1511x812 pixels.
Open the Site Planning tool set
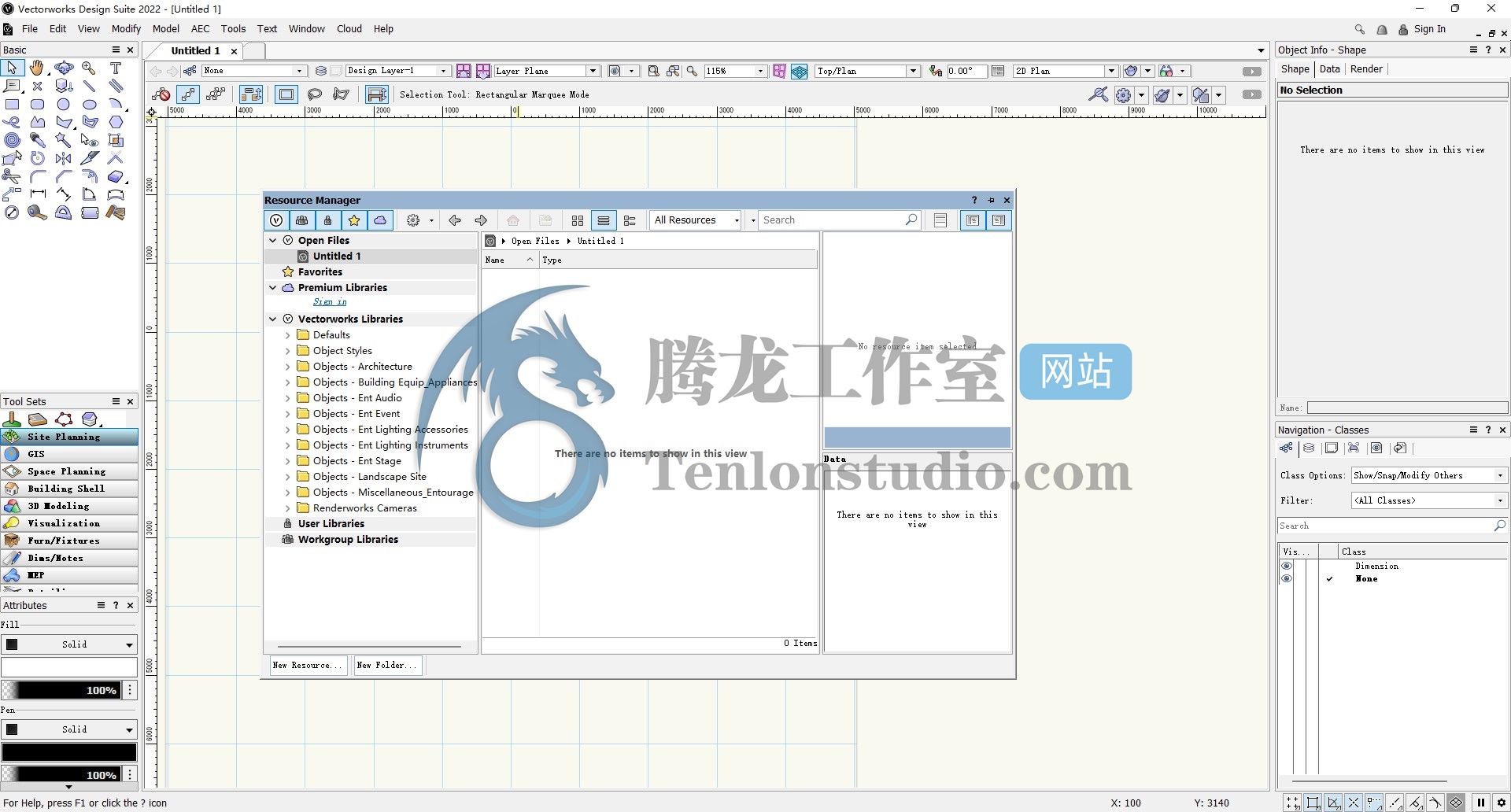(x=69, y=437)
